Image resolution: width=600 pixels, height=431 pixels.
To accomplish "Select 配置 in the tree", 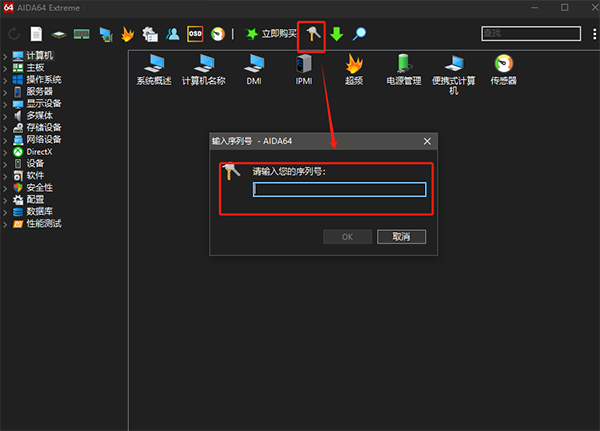I will click(x=35, y=199).
